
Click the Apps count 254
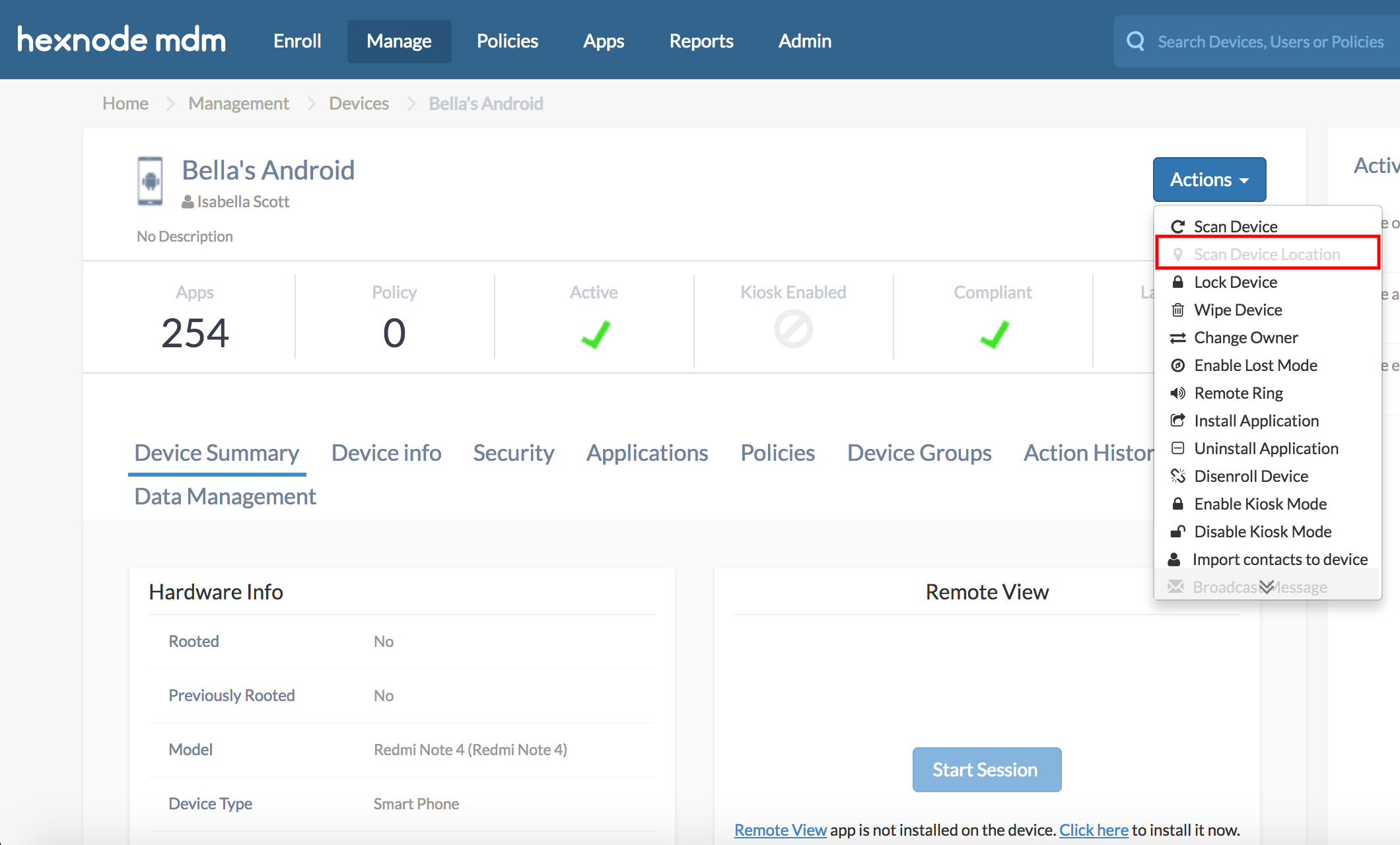[195, 333]
